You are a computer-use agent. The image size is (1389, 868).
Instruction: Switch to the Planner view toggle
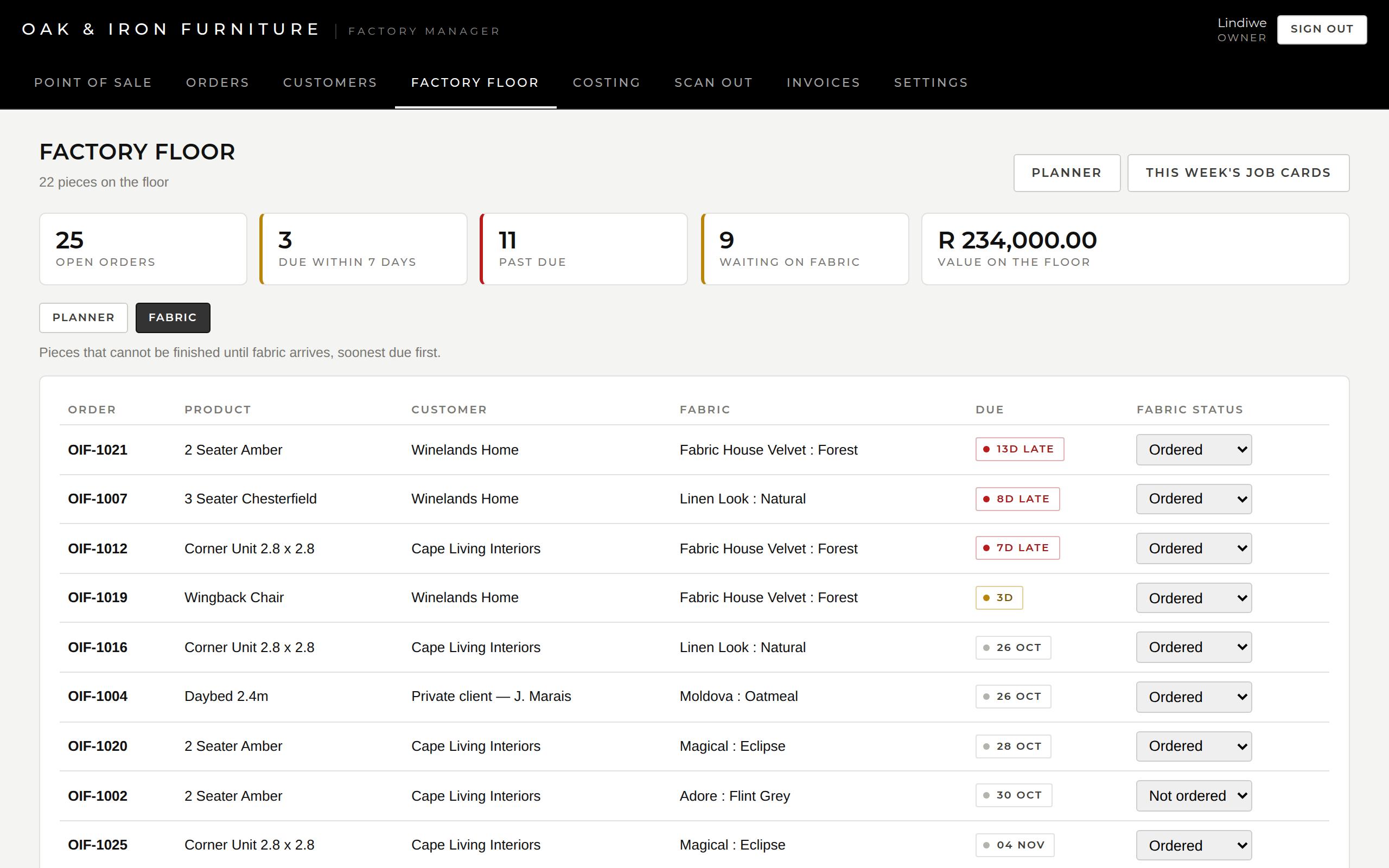(83, 317)
